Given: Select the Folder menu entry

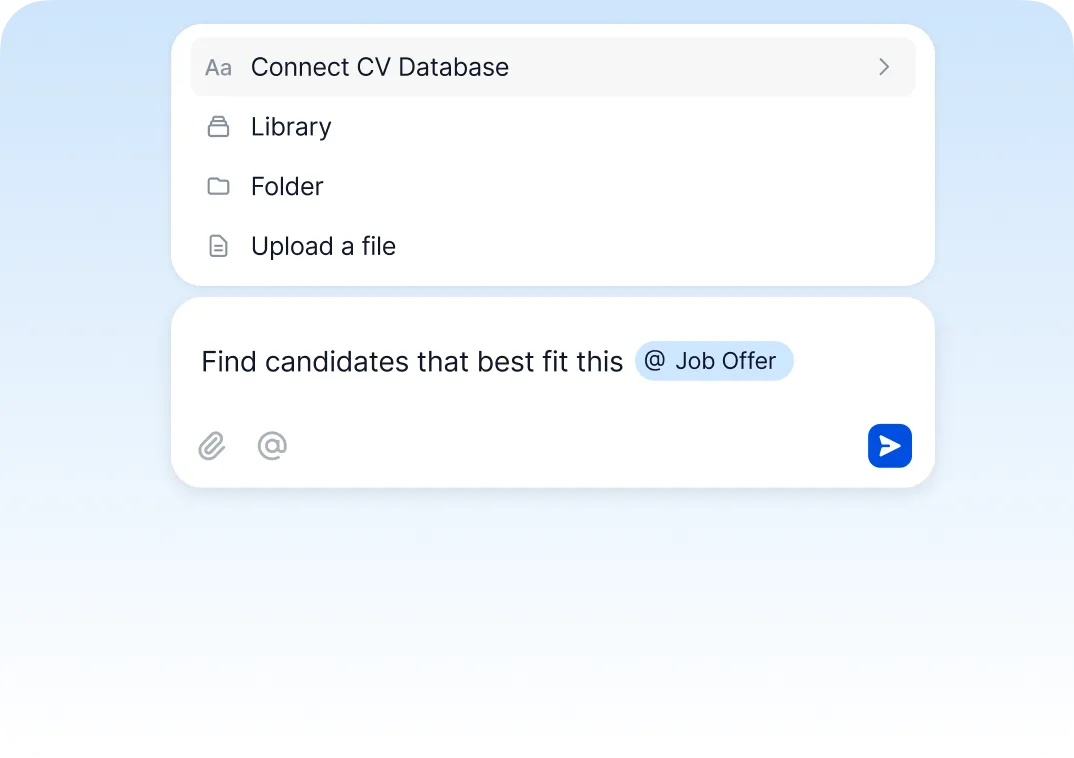Looking at the screenshot, I should tap(287, 187).
